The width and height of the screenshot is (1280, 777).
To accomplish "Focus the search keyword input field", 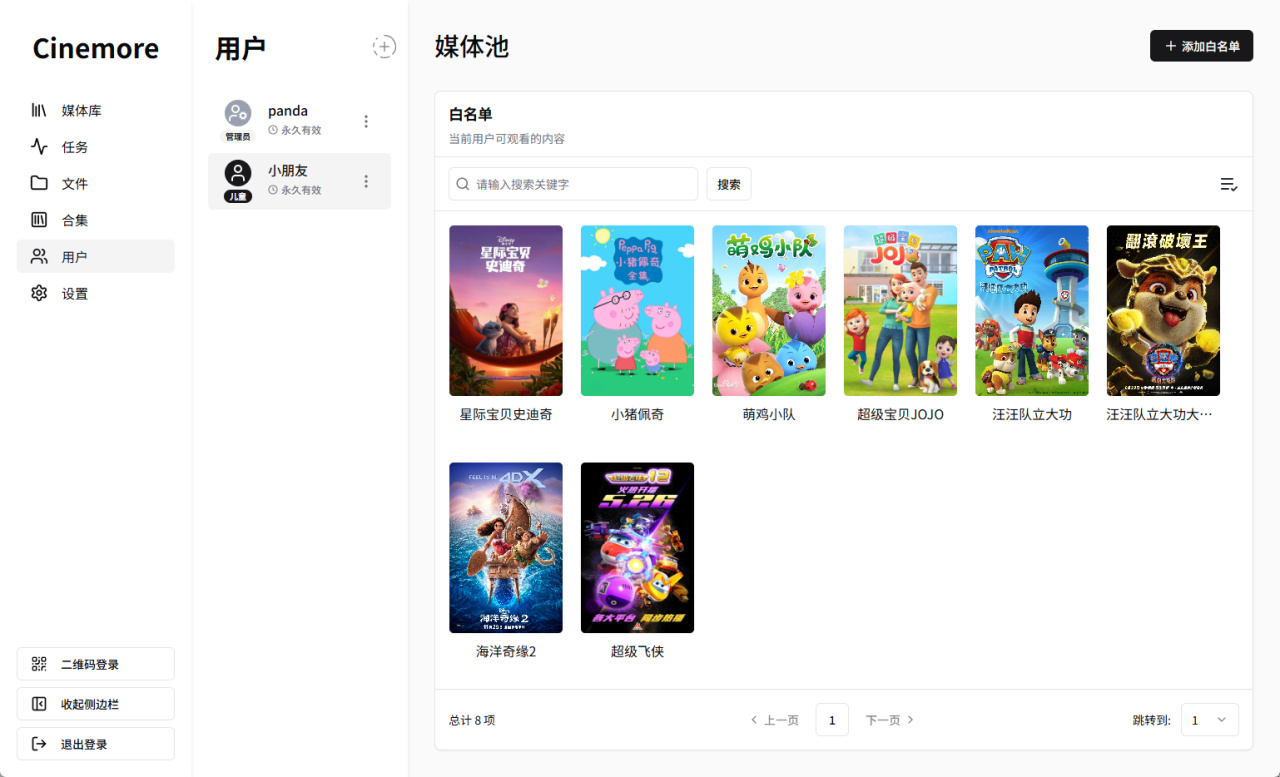I will [x=573, y=184].
